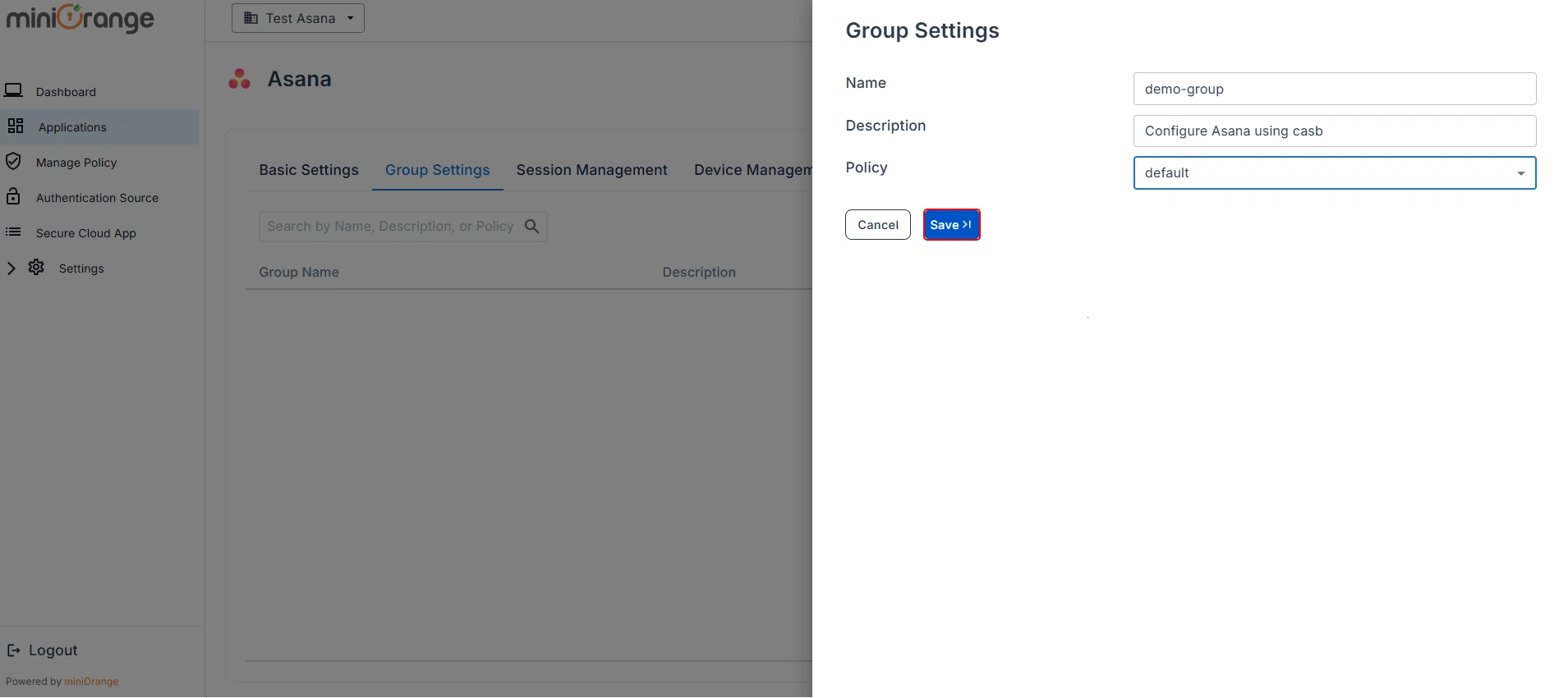Click the miniOrange logo
The image size is (1568, 698).
click(x=80, y=18)
